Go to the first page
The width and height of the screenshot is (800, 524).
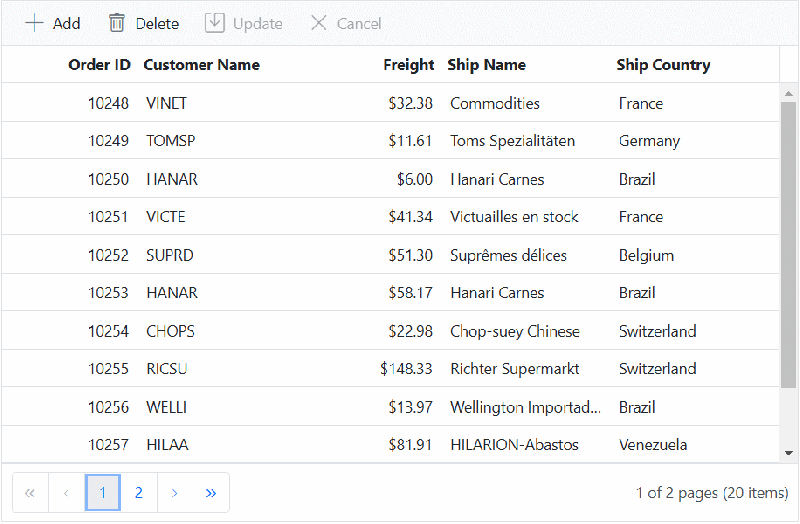30,493
